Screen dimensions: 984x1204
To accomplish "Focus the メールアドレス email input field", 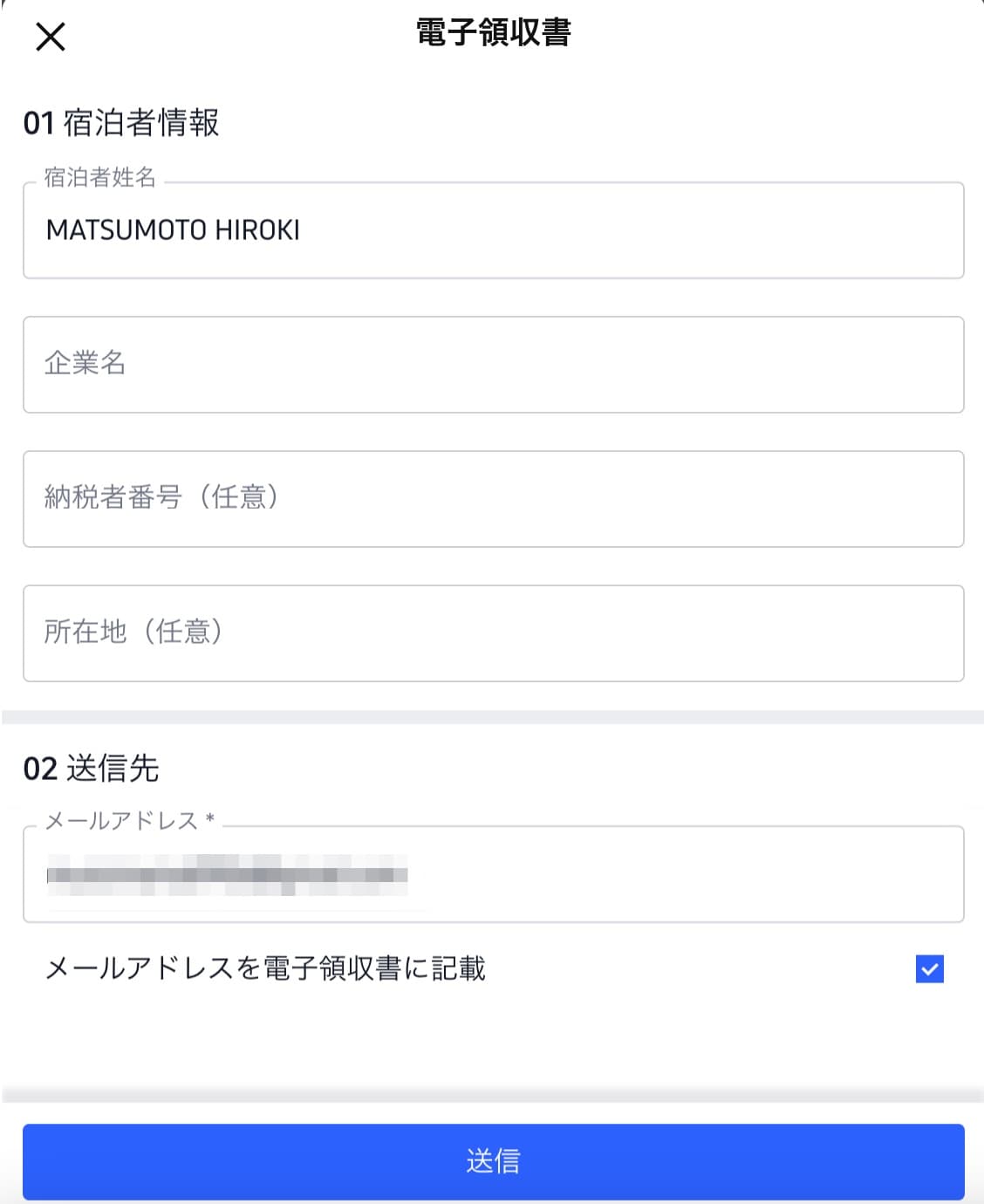I will [680, 874].
